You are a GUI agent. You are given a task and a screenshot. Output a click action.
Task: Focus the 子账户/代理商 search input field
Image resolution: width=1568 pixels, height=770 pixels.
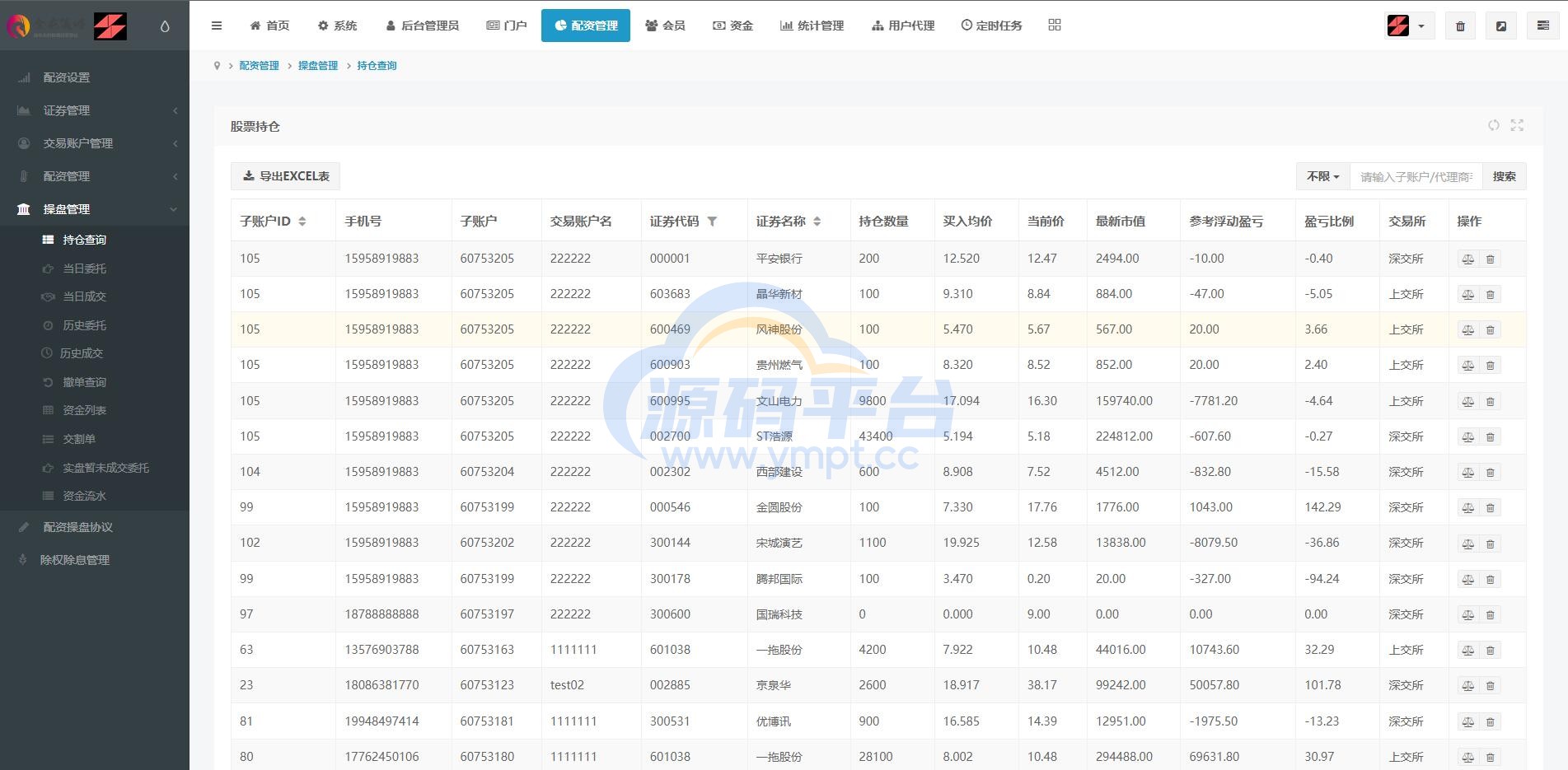[1416, 176]
